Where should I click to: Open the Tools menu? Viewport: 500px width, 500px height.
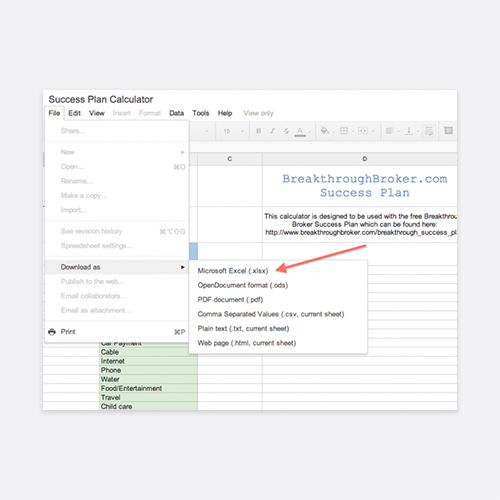[x=201, y=113]
